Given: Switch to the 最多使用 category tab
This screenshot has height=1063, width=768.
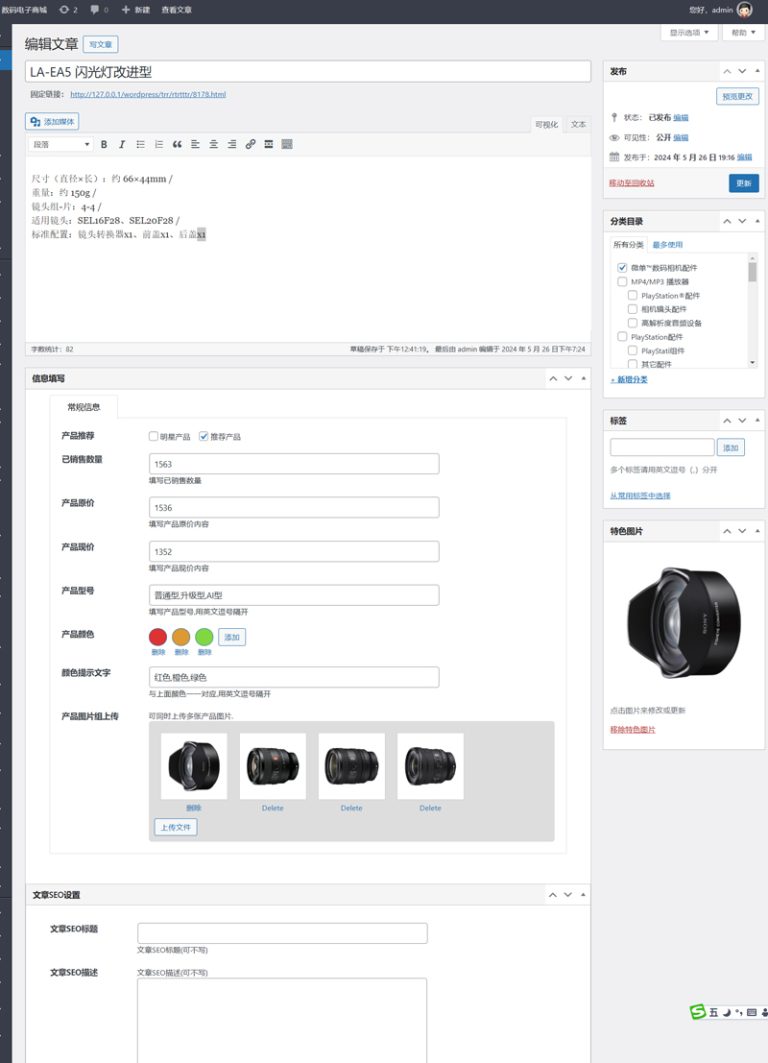Looking at the screenshot, I should pos(668,244).
